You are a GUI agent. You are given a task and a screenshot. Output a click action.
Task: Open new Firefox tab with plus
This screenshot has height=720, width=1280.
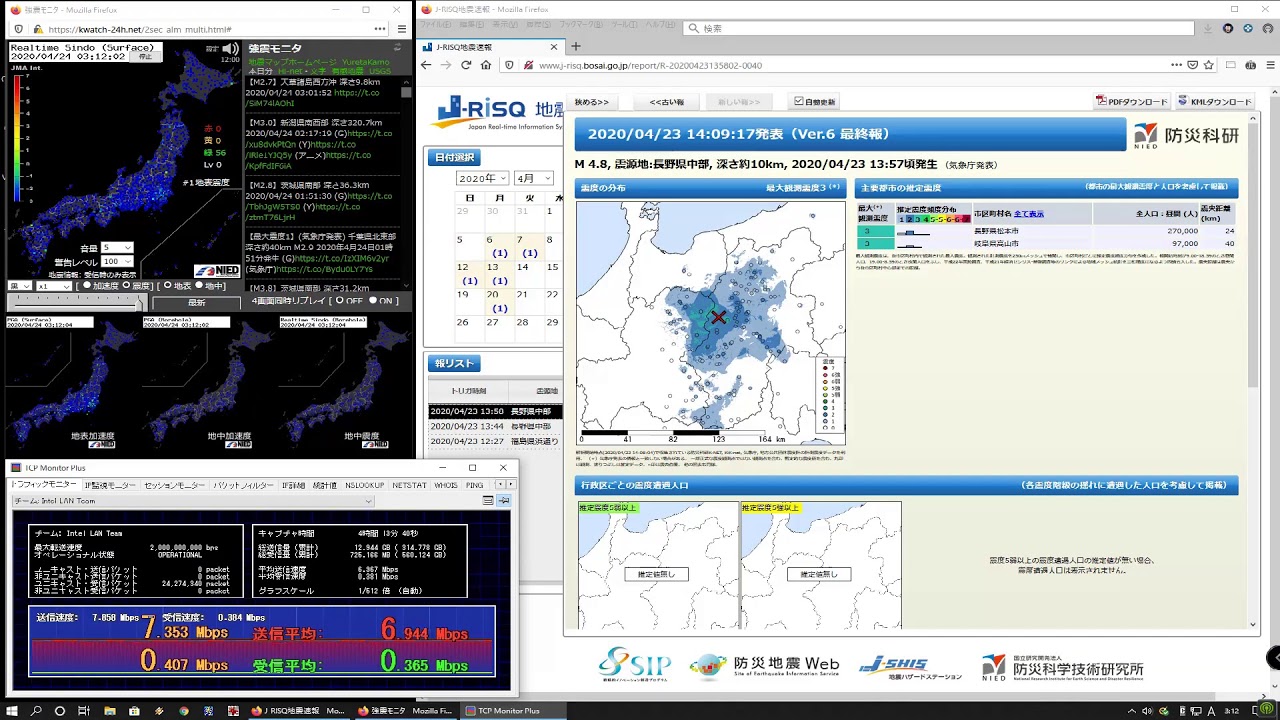coord(575,46)
